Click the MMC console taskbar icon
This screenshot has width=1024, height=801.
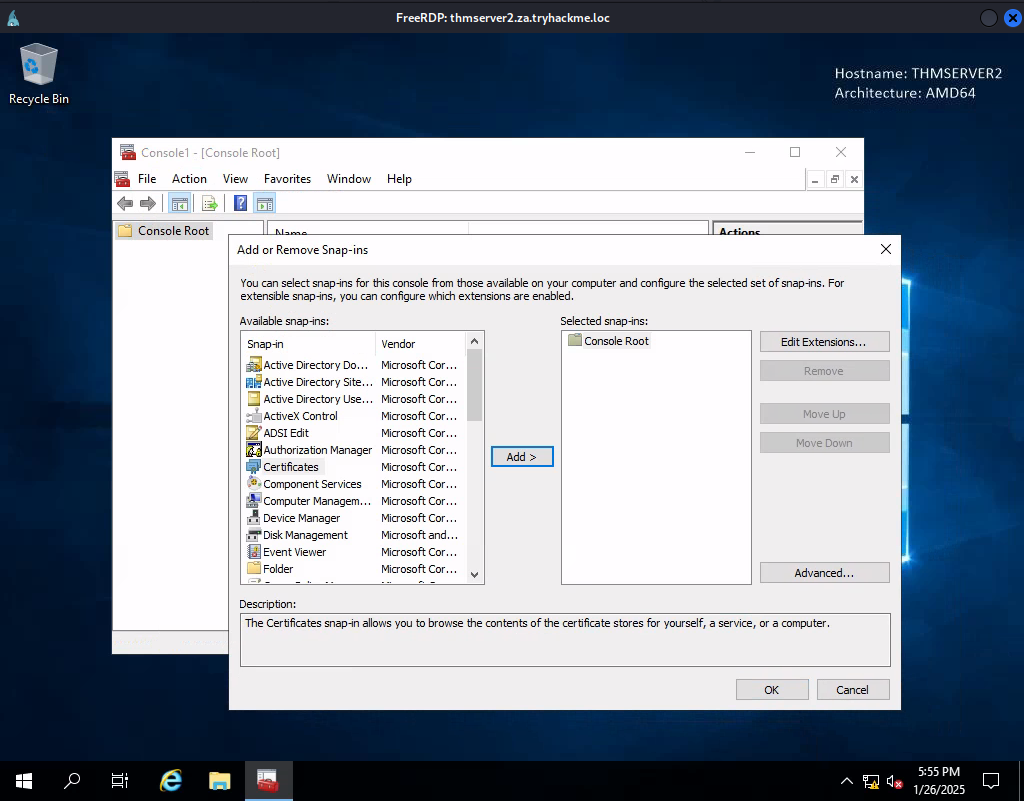click(x=268, y=781)
